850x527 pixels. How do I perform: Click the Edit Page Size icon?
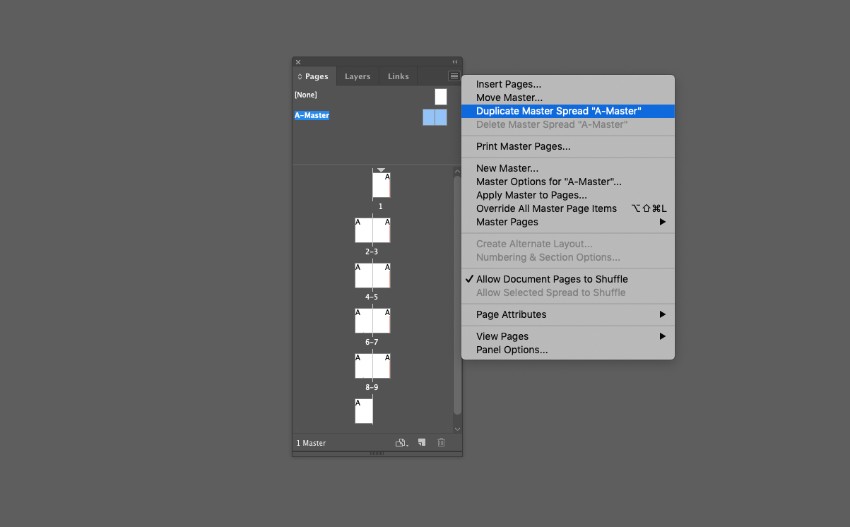(401, 443)
